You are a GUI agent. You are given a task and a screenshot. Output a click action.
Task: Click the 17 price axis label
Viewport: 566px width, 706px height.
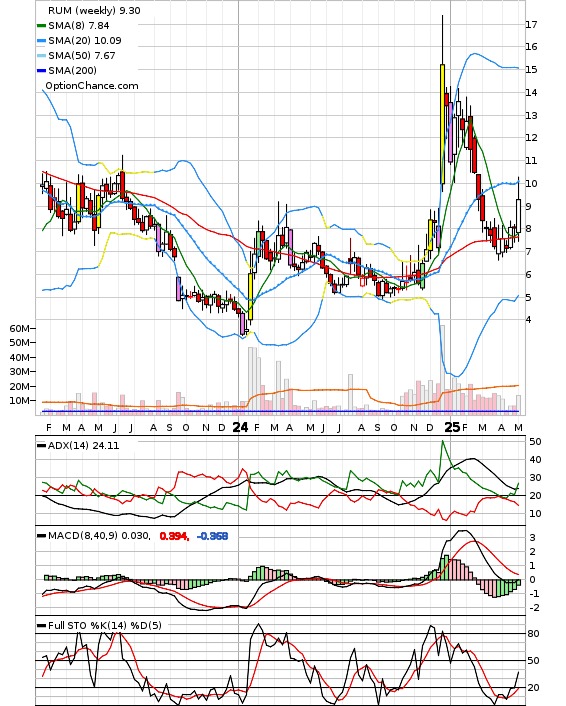(x=531, y=25)
